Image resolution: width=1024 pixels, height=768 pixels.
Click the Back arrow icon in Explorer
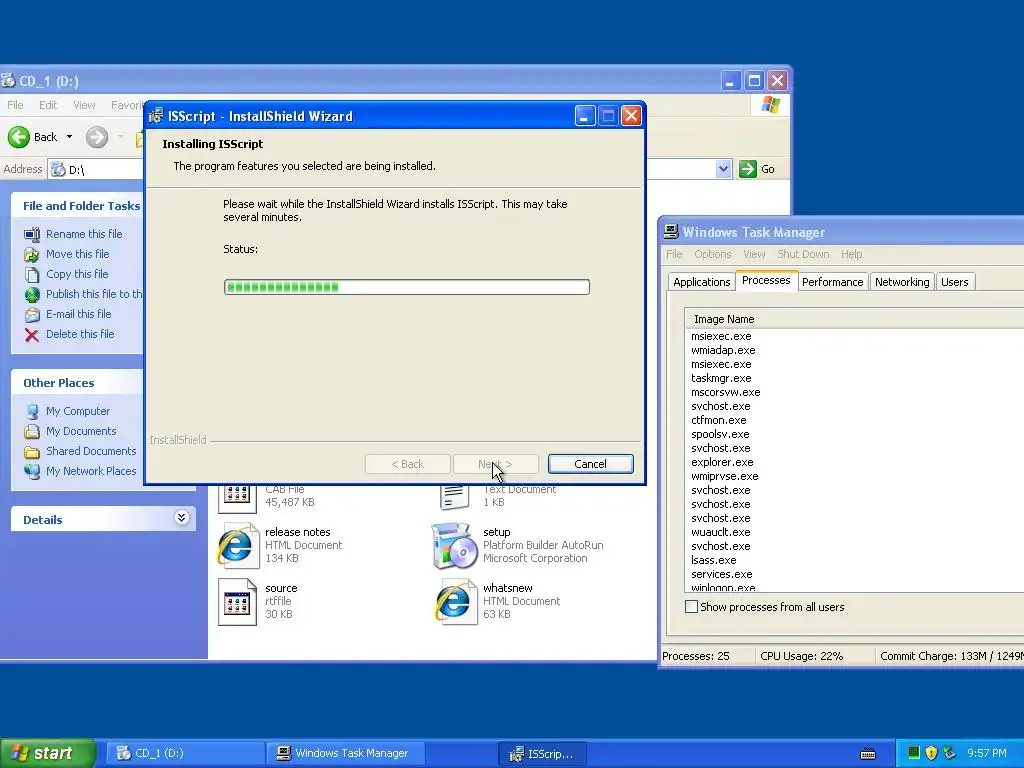click(19, 136)
